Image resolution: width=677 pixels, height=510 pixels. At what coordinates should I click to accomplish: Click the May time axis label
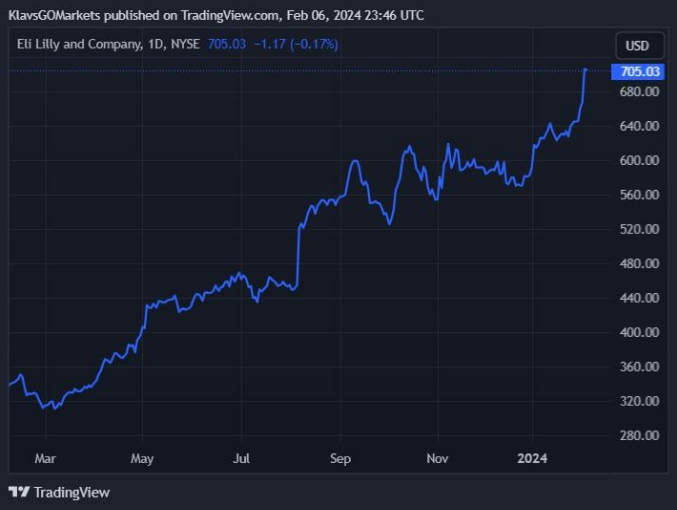click(142, 459)
